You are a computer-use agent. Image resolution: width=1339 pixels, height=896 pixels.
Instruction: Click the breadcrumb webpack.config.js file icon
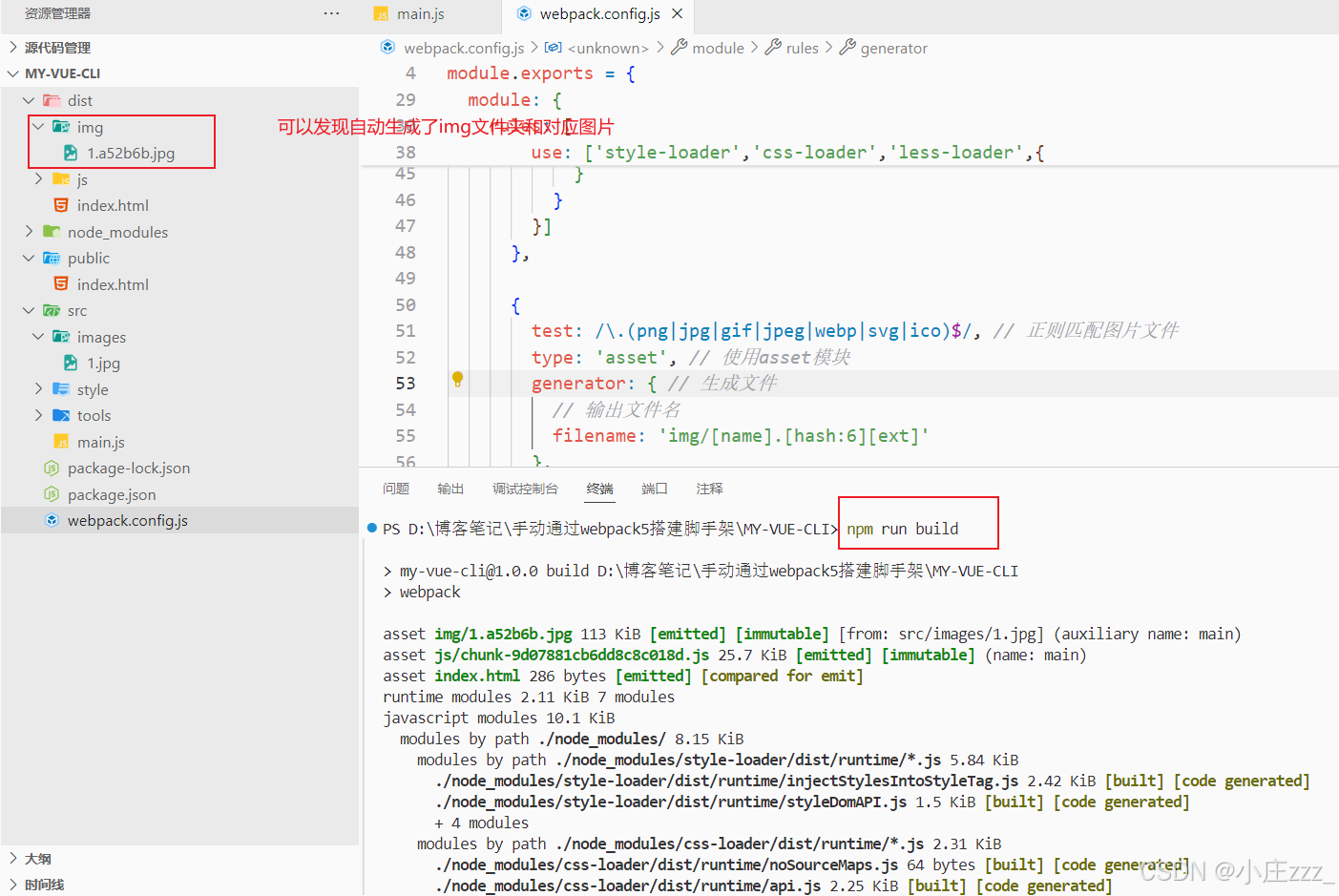(387, 47)
